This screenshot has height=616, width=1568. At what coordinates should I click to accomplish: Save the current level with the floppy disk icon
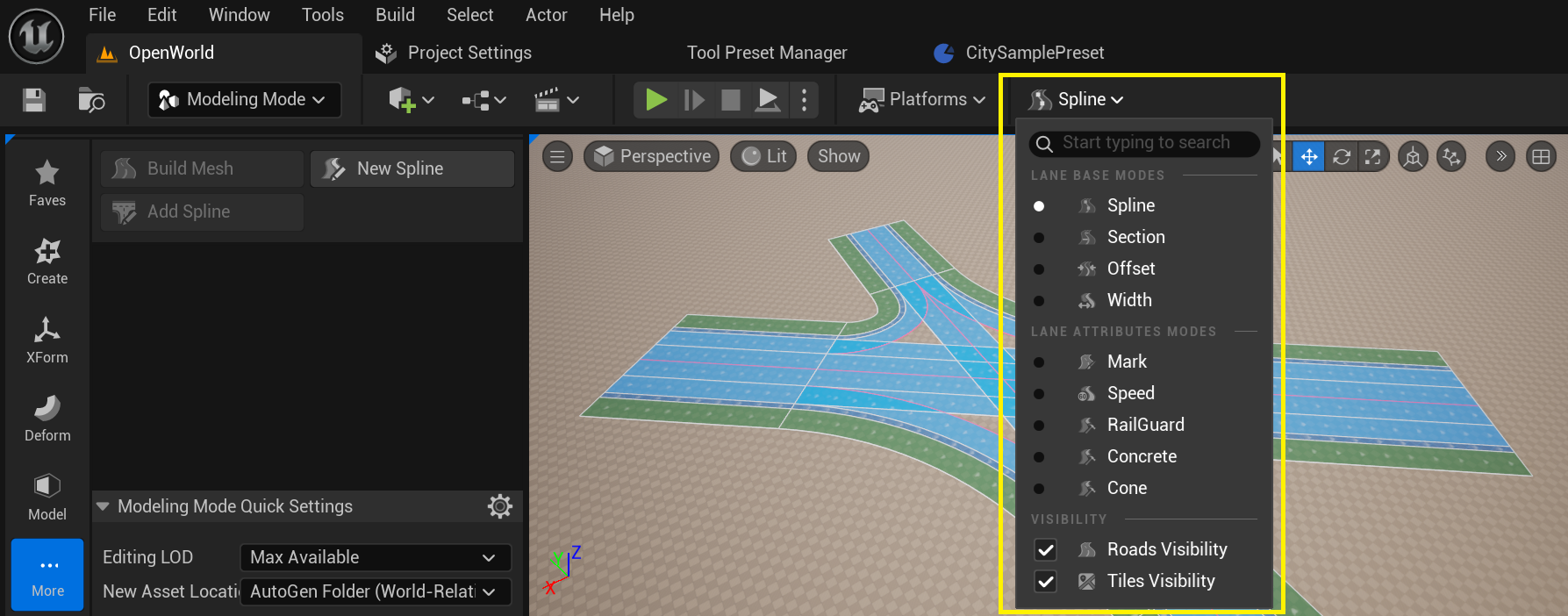pos(34,100)
